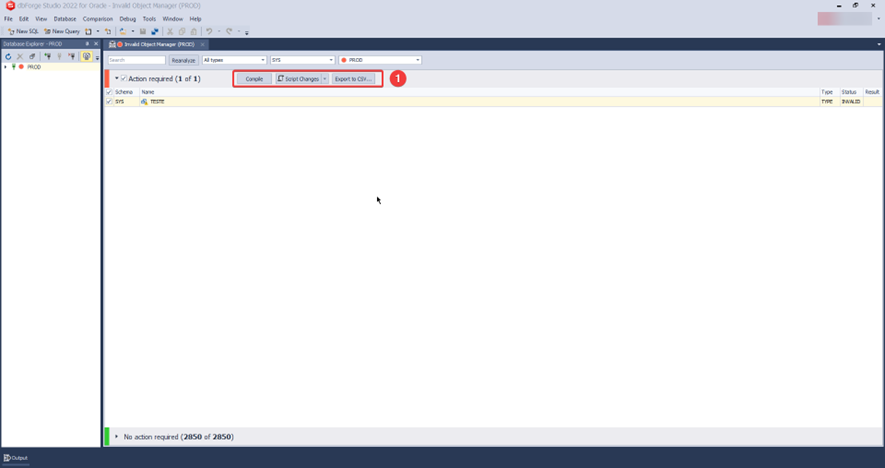This screenshot has height=468, width=885.
Task: Click the New SQL toolbar button
Action: pos(22,31)
